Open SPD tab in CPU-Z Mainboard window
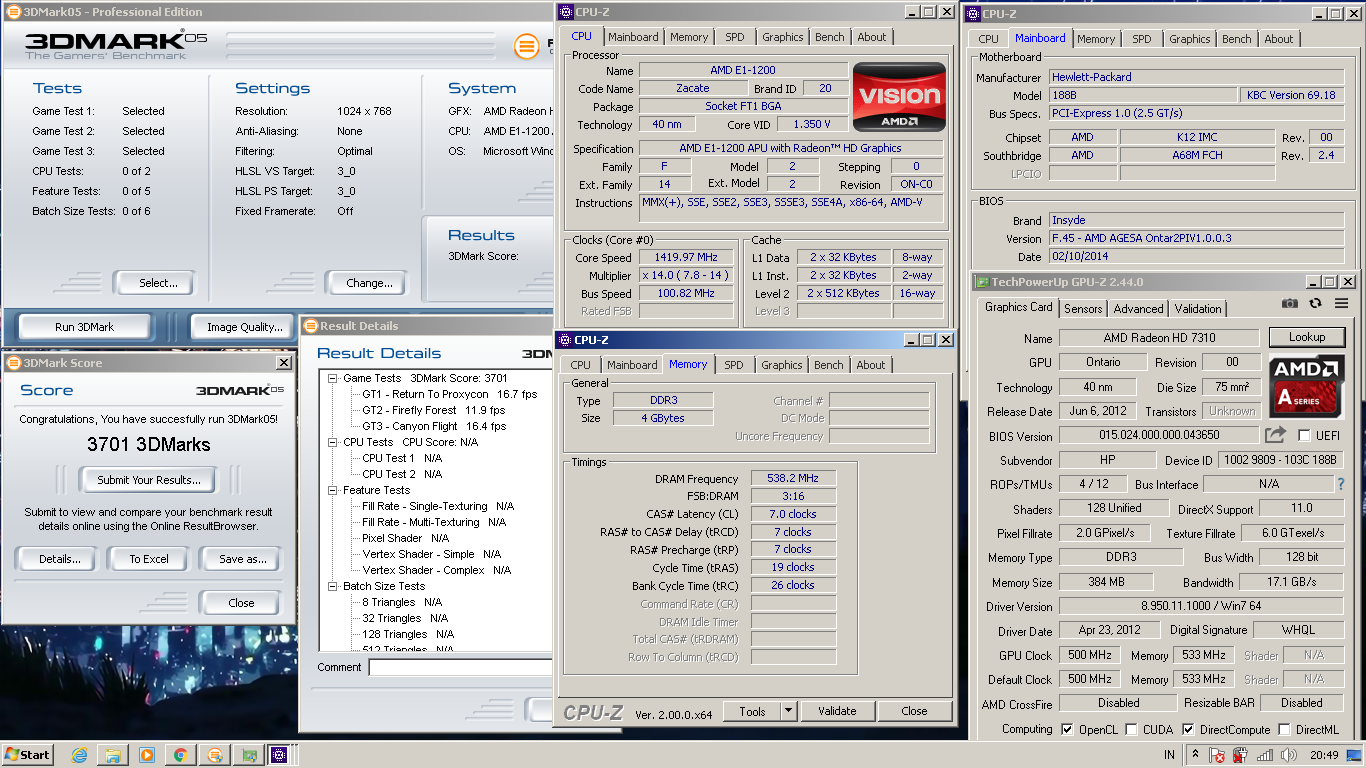Screen dimensions: 1366x768 pyautogui.click(x=1141, y=39)
